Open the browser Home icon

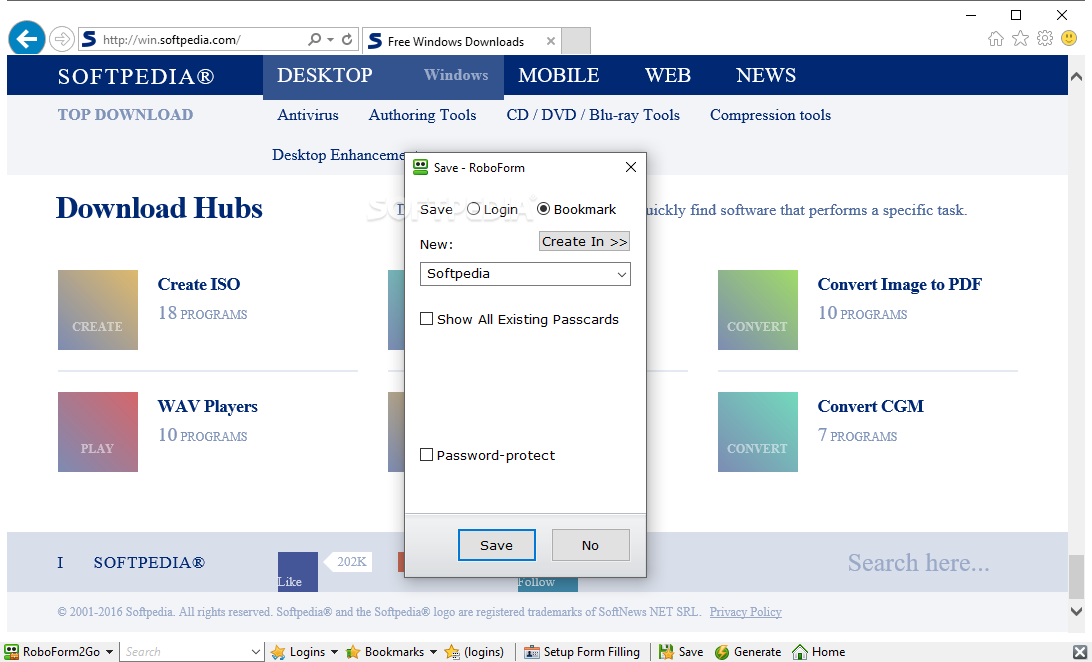pyautogui.click(x=995, y=38)
